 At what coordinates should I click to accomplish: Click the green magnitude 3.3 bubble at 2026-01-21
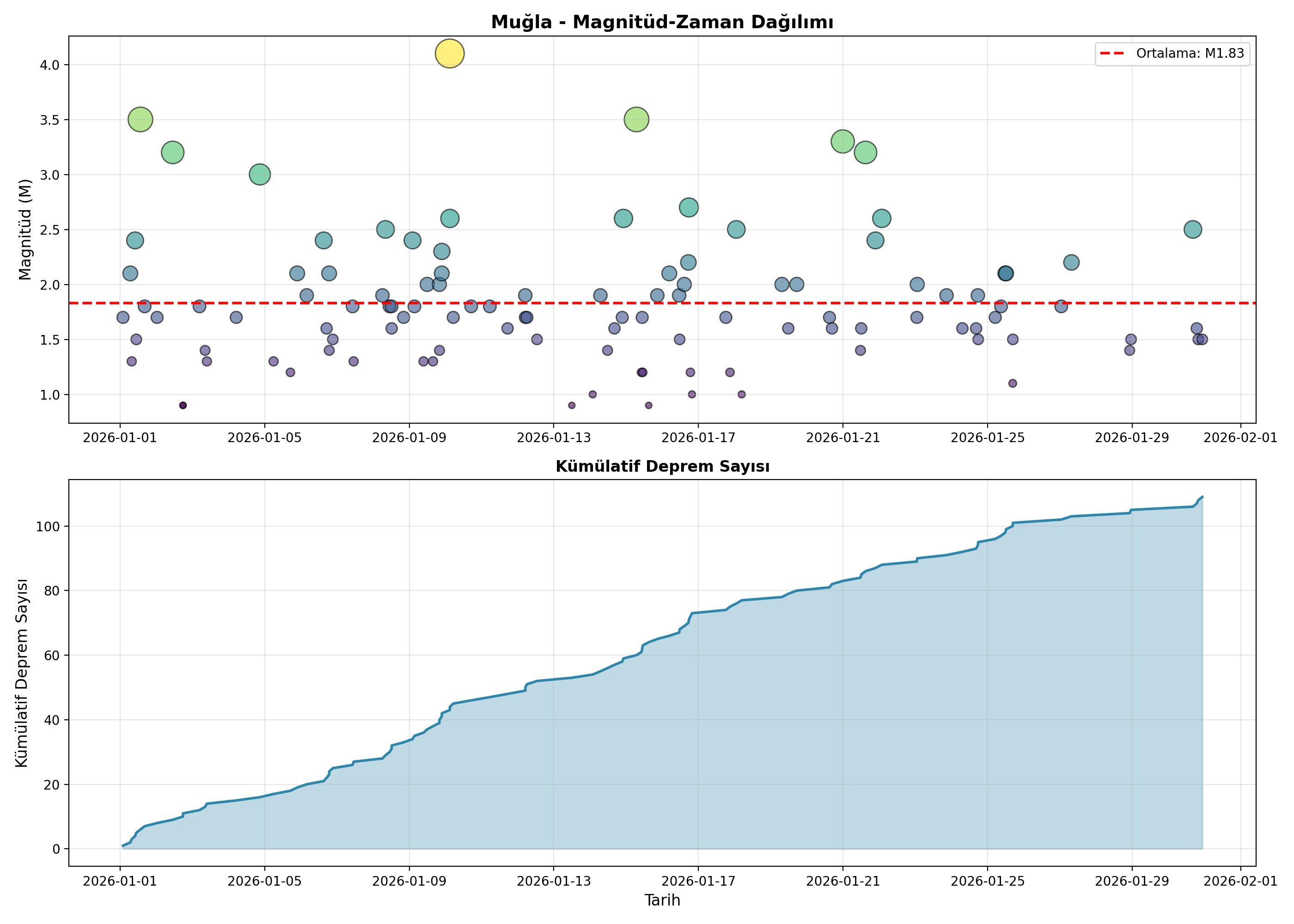click(843, 141)
